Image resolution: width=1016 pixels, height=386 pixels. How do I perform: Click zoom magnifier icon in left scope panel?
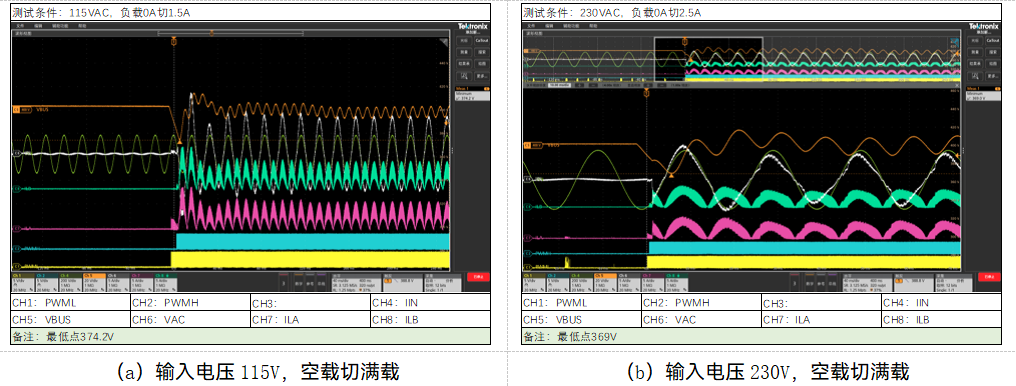(465, 76)
